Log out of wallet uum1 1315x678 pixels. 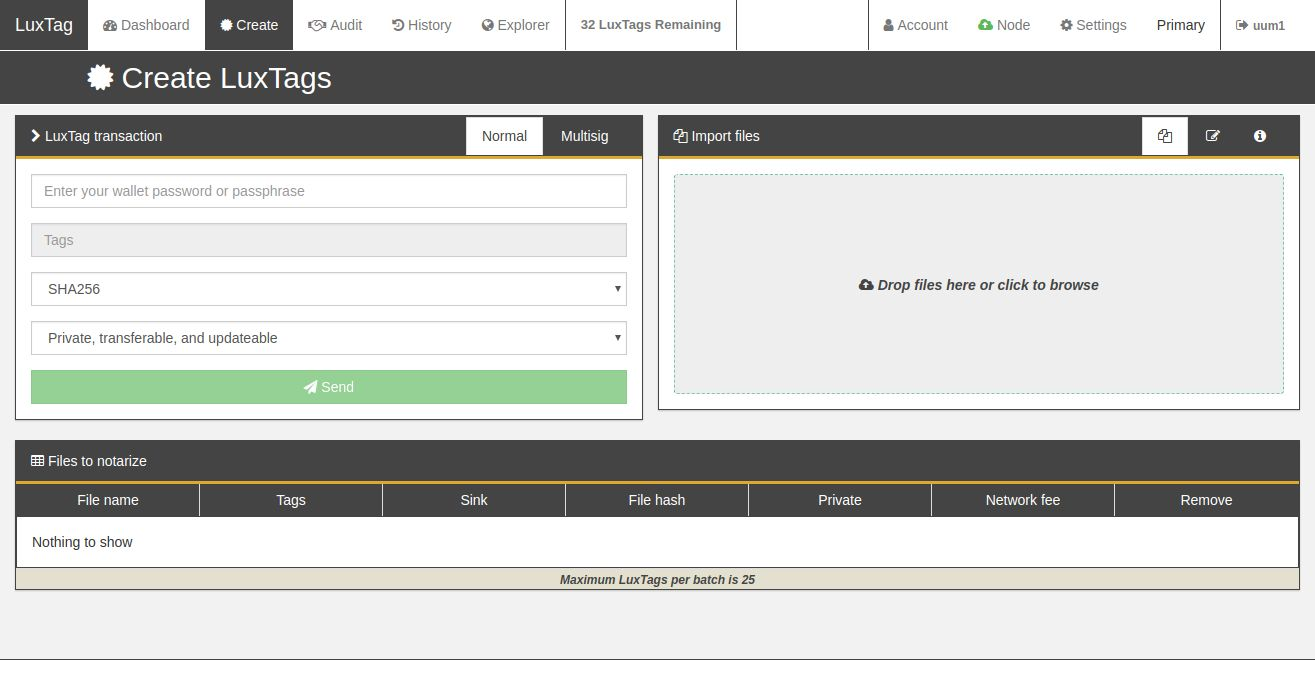(x=1260, y=25)
